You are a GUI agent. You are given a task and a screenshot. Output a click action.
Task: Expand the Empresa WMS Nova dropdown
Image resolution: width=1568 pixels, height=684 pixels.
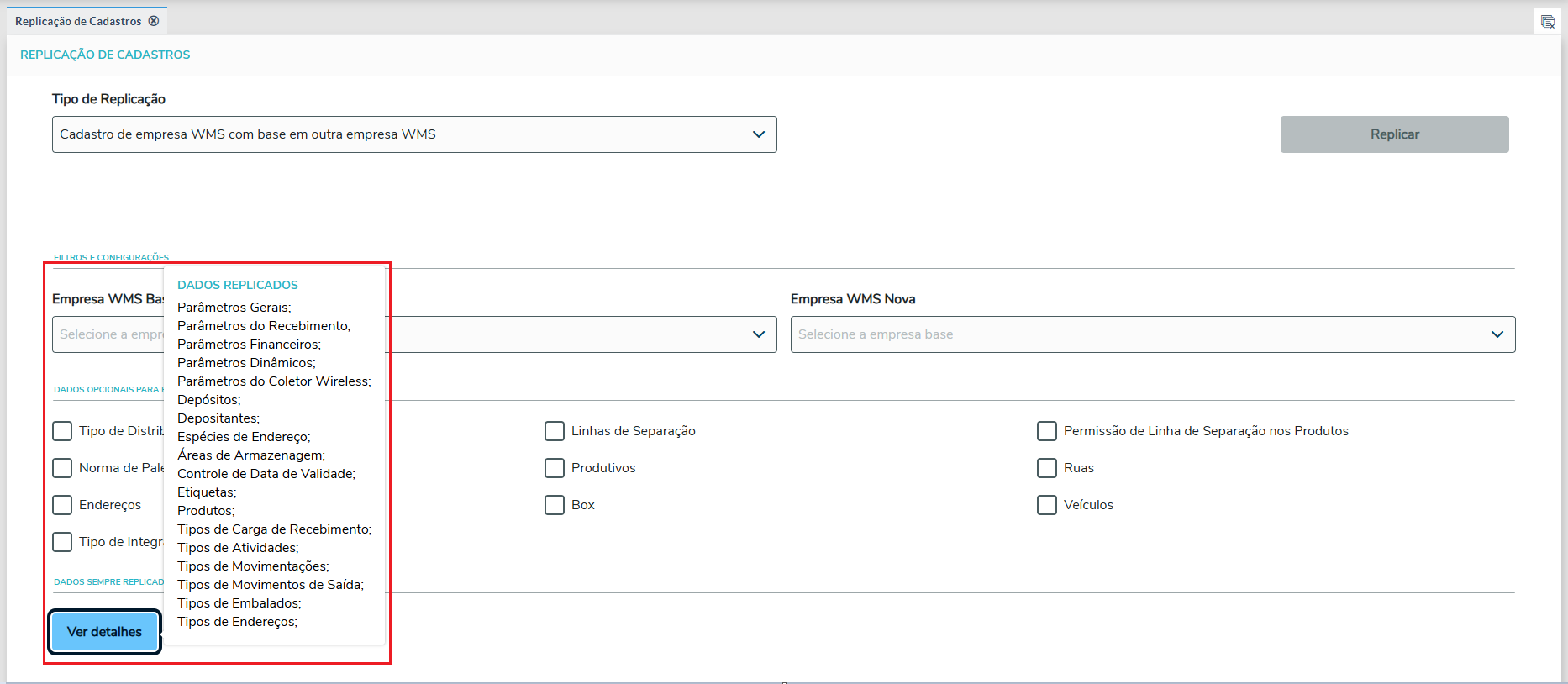coord(1497,334)
